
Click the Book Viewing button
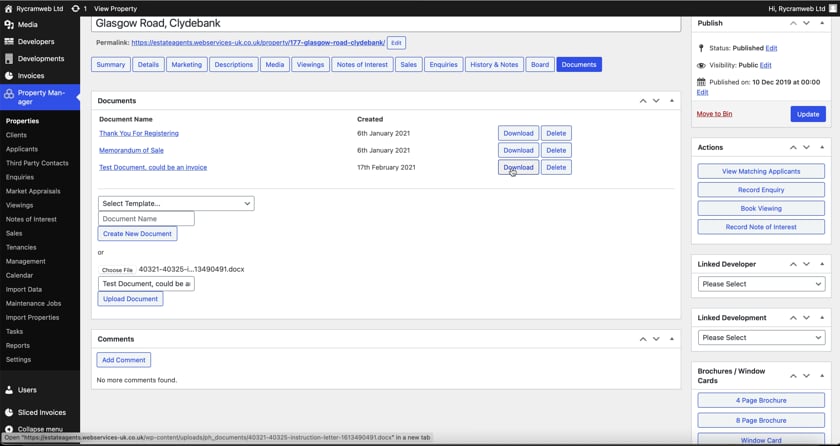(x=761, y=208)
